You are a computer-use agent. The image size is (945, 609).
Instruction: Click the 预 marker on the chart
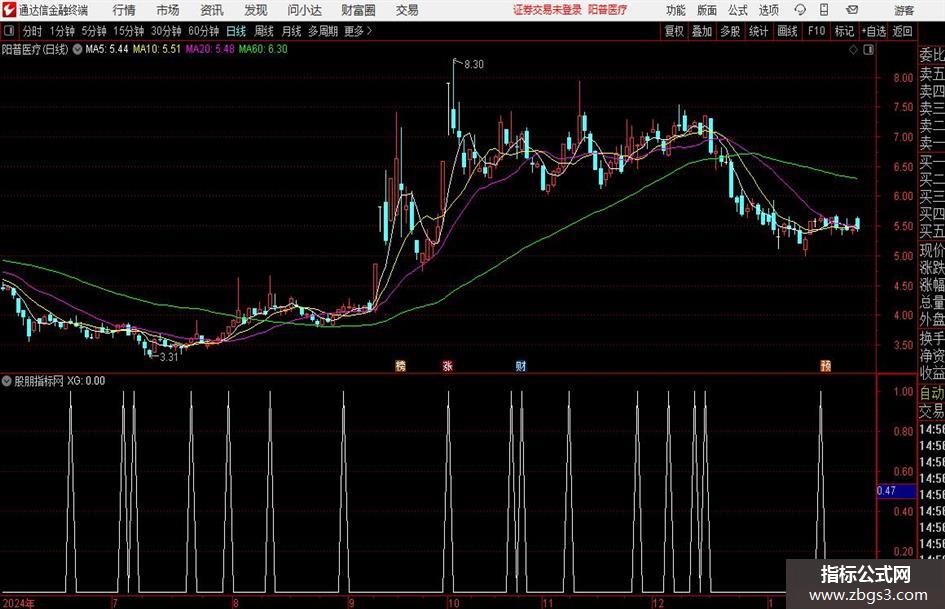(826, 365)
